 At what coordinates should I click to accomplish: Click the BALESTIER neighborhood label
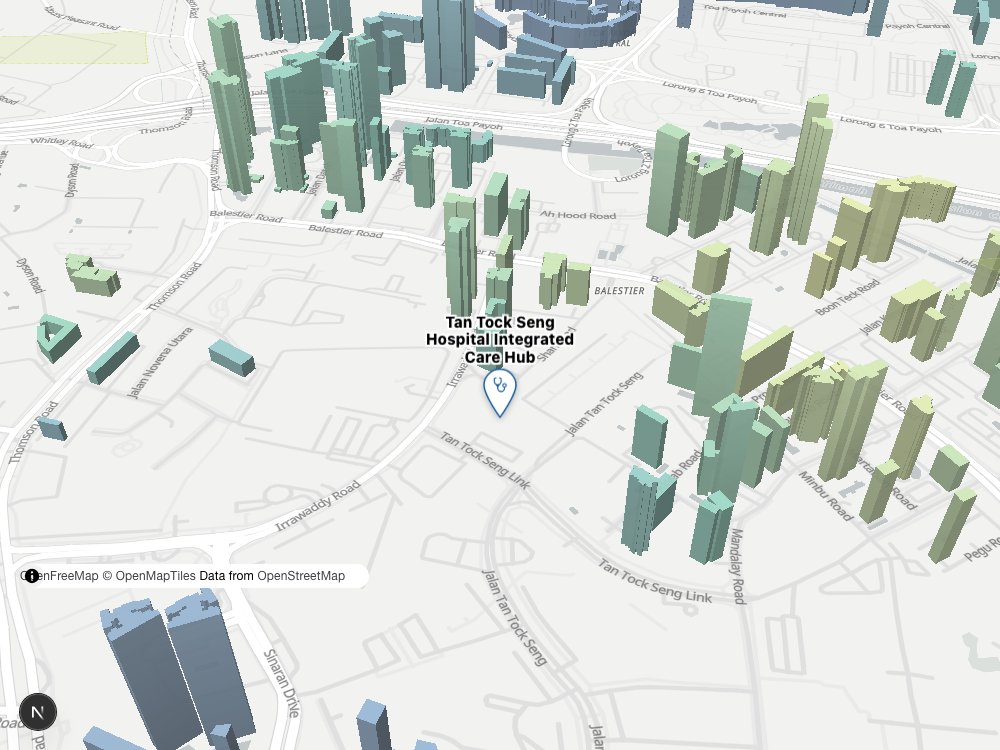[x=619, y=291]
